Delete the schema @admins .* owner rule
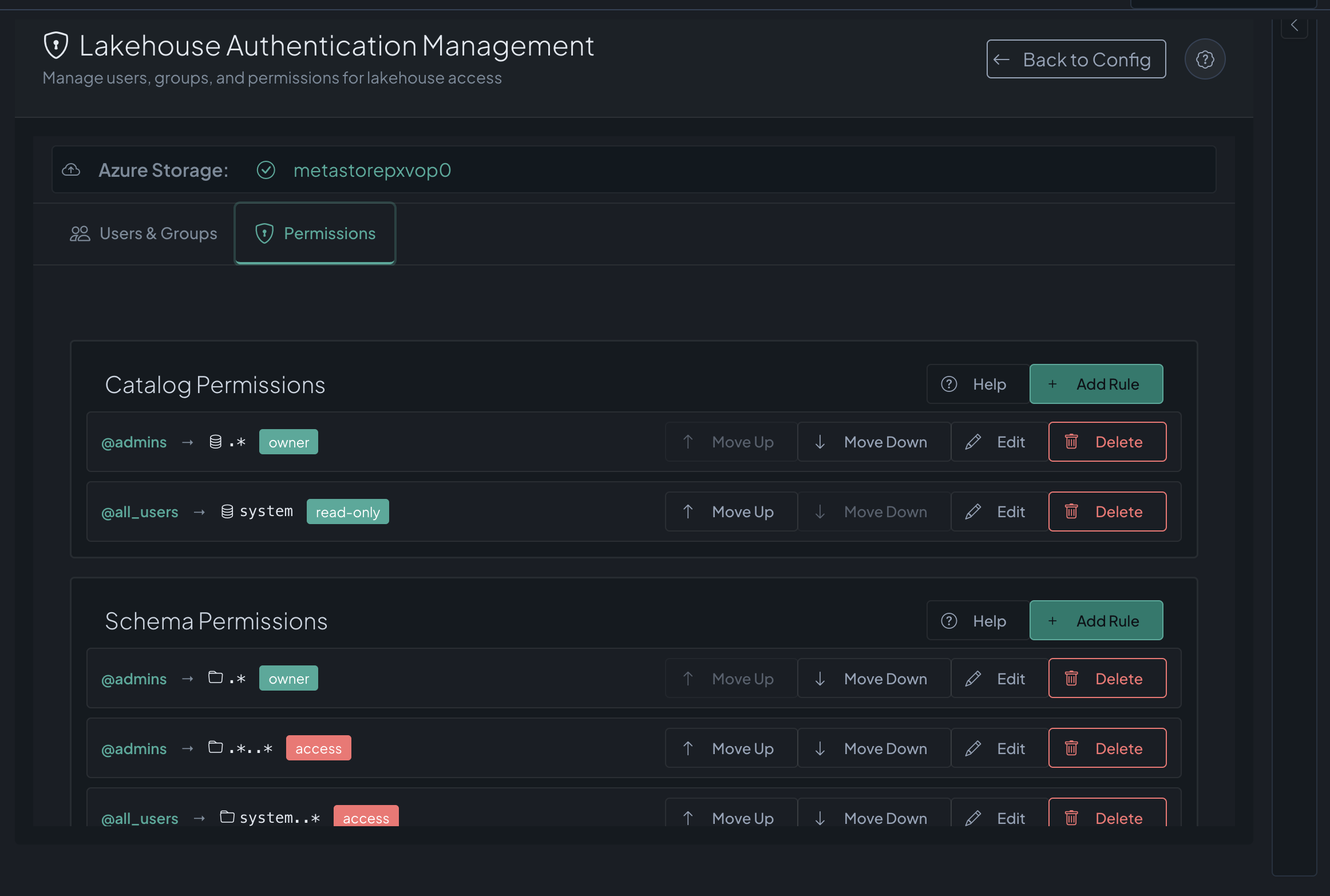The height and width of the screenshot is (896, 1330). point(1107,679)
